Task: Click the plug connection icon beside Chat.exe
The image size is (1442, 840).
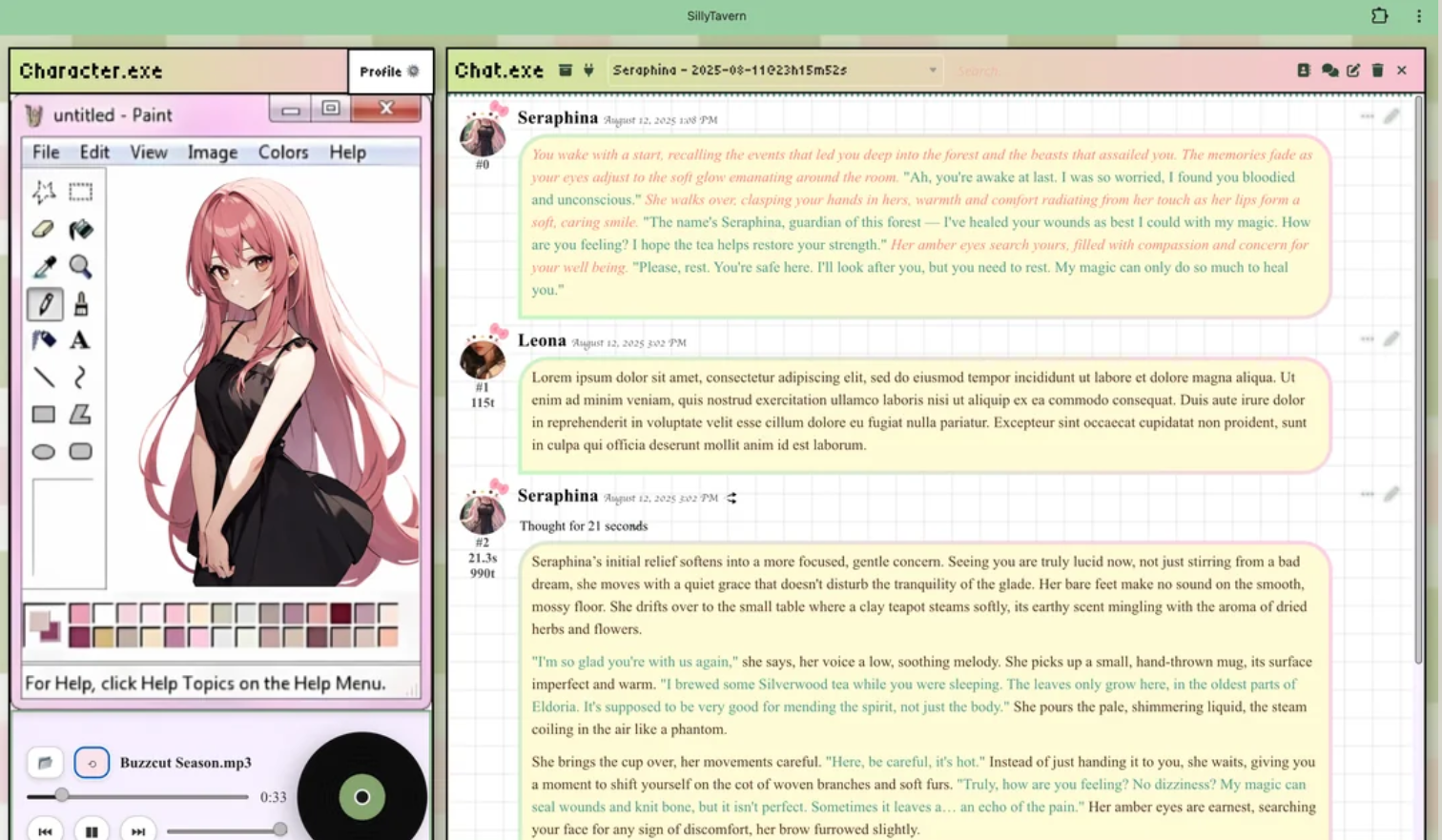Action: click(588, 70)
